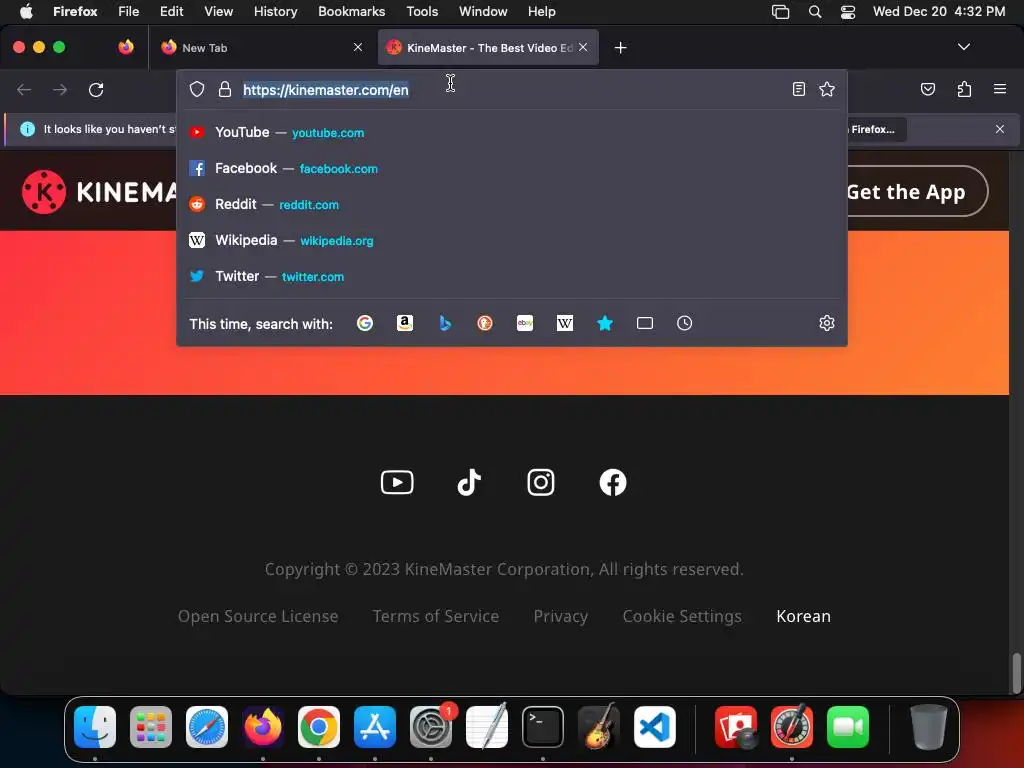Search with eBay icon
The height and width of the screenshot is (768, 1024).
coord(525,323)
